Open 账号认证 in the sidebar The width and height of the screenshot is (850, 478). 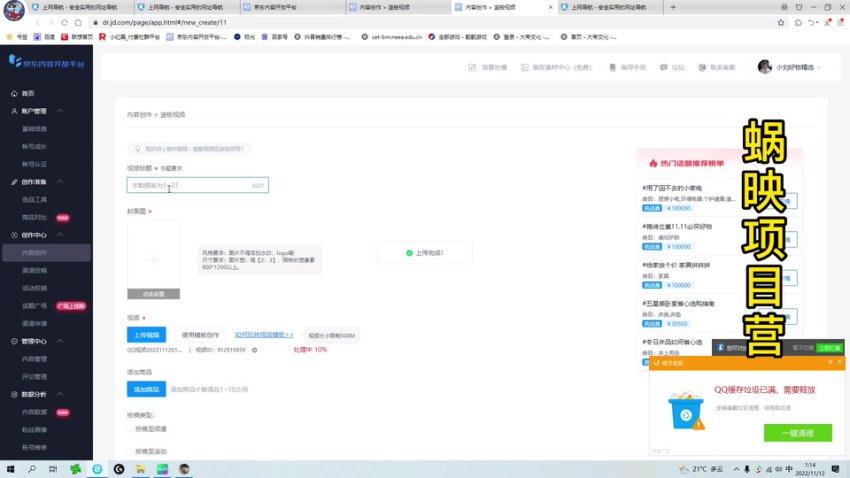[x=34, y=164]
